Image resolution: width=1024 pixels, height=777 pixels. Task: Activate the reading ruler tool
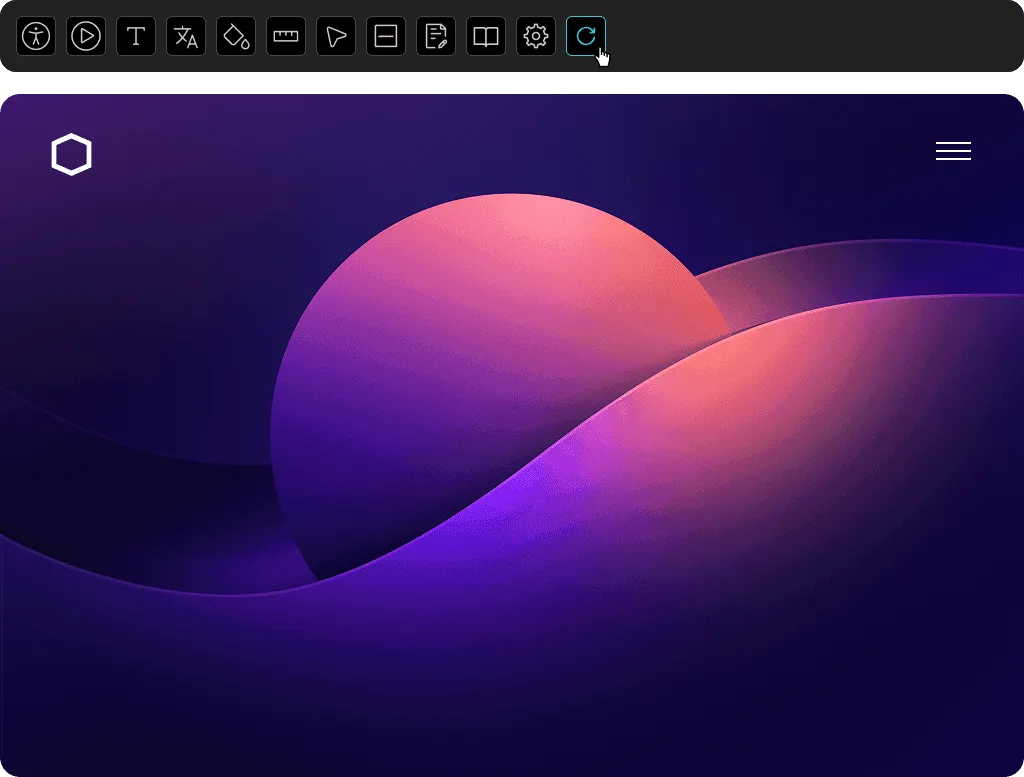[x=285, y=36]
